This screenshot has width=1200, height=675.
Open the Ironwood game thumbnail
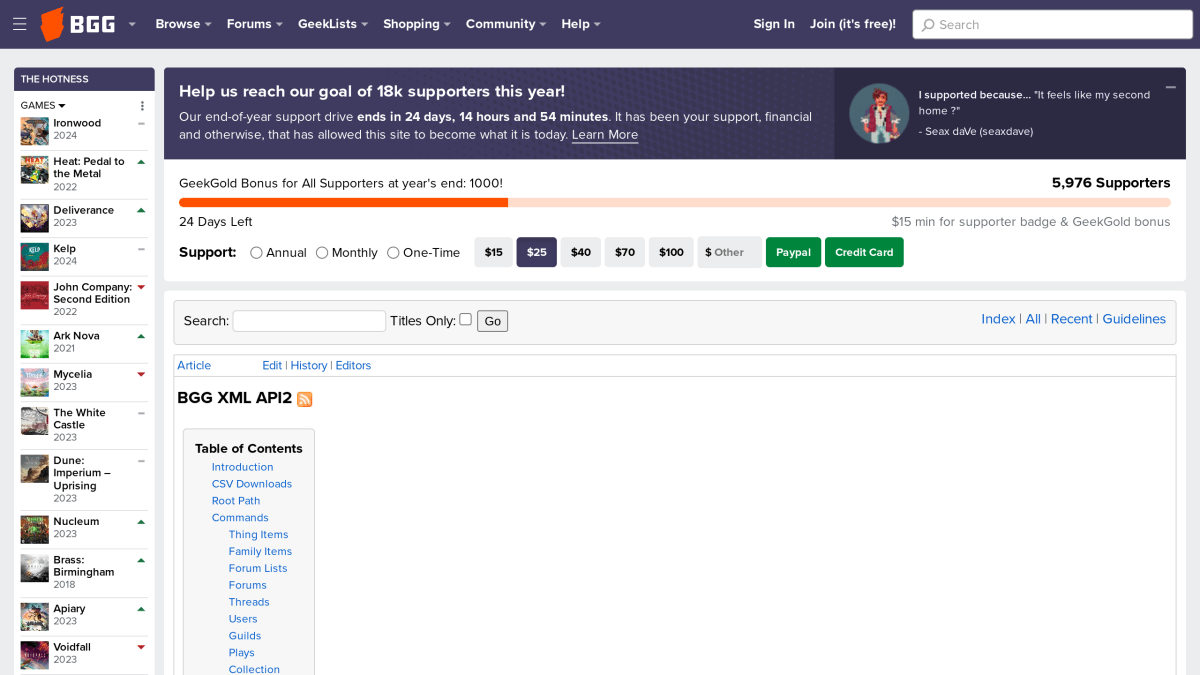(x=35, y=131)
